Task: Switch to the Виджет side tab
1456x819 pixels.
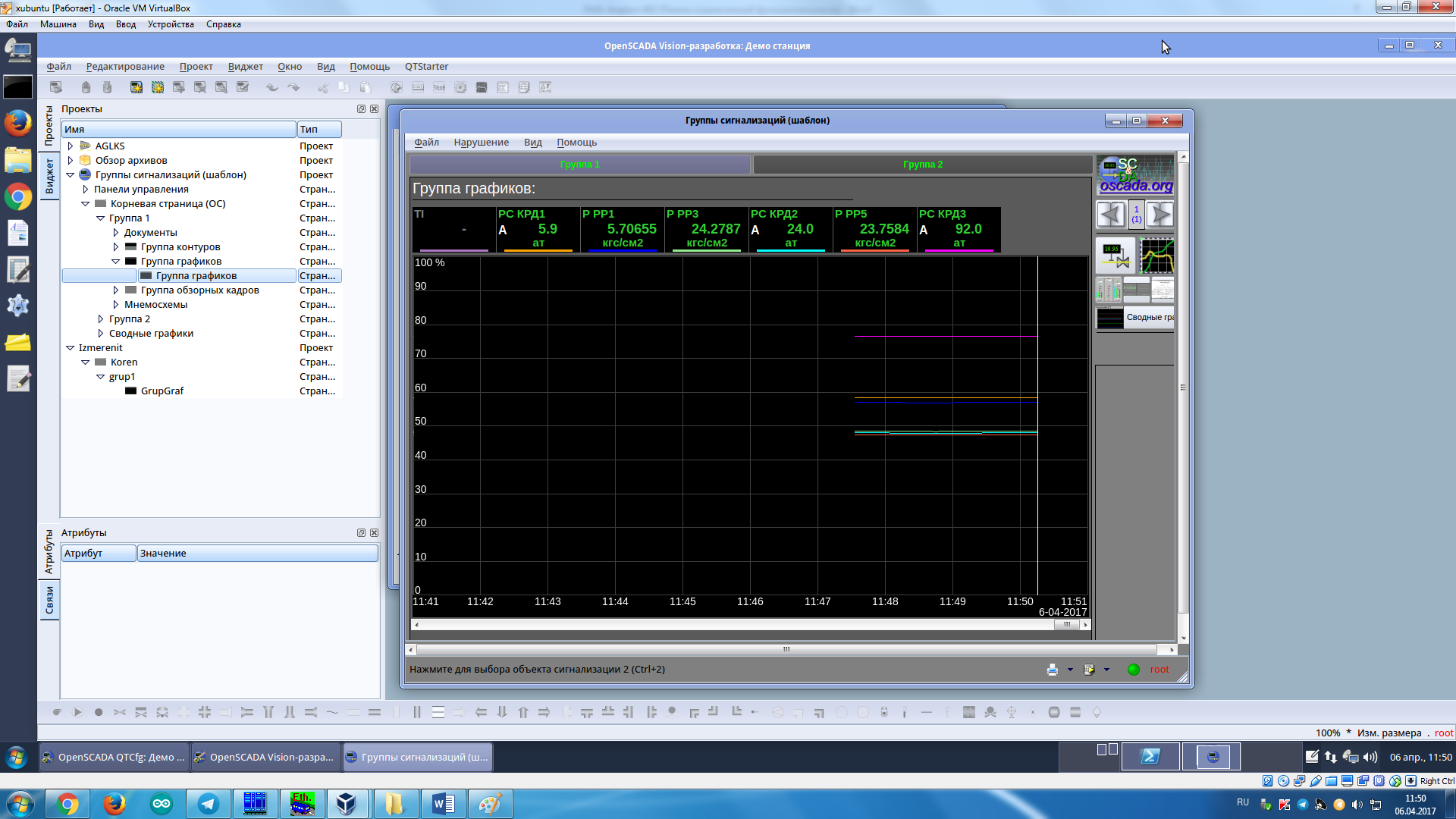Action: click(x=49, y=176)
